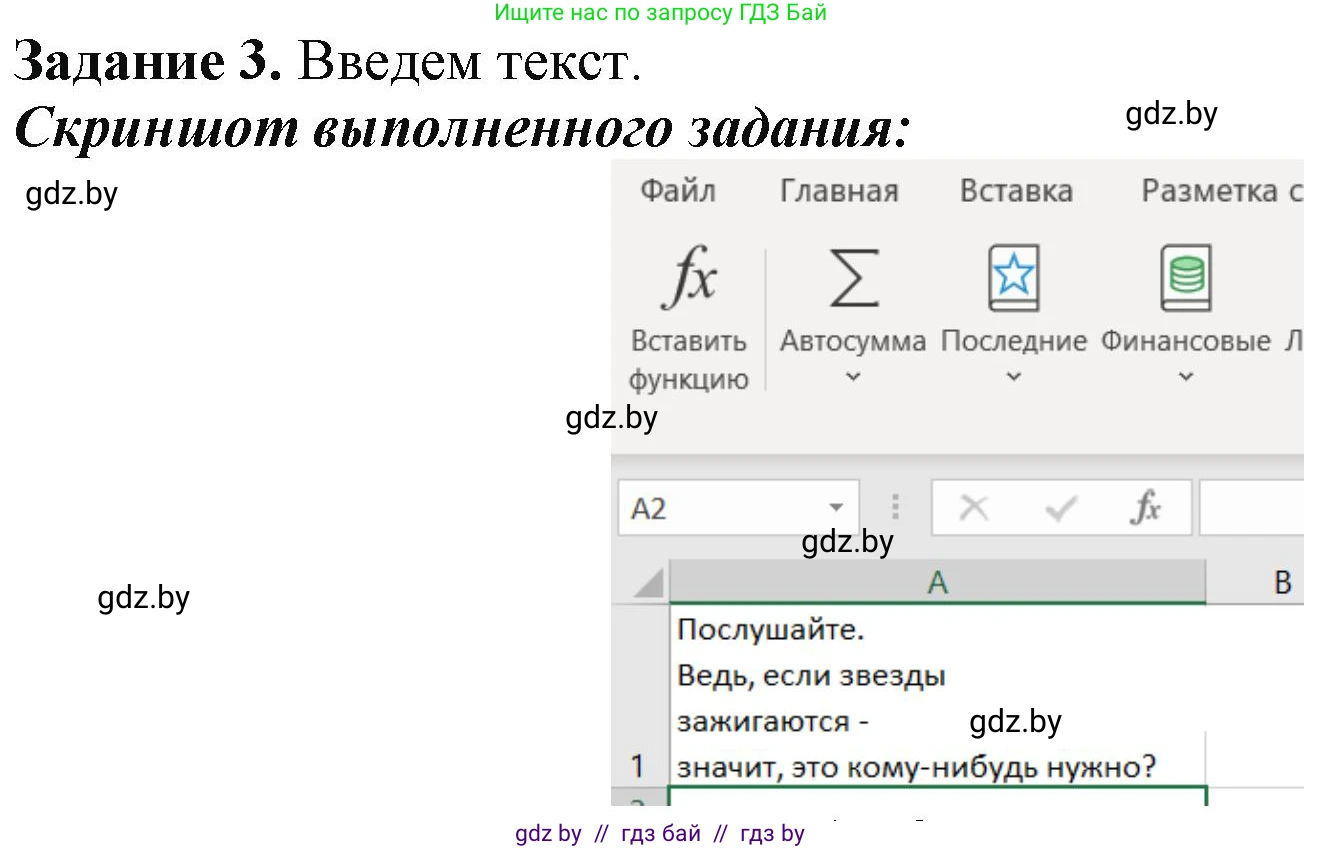
Task: Click the small fx button beside formula bar
Action: [x=1145, y=509]
